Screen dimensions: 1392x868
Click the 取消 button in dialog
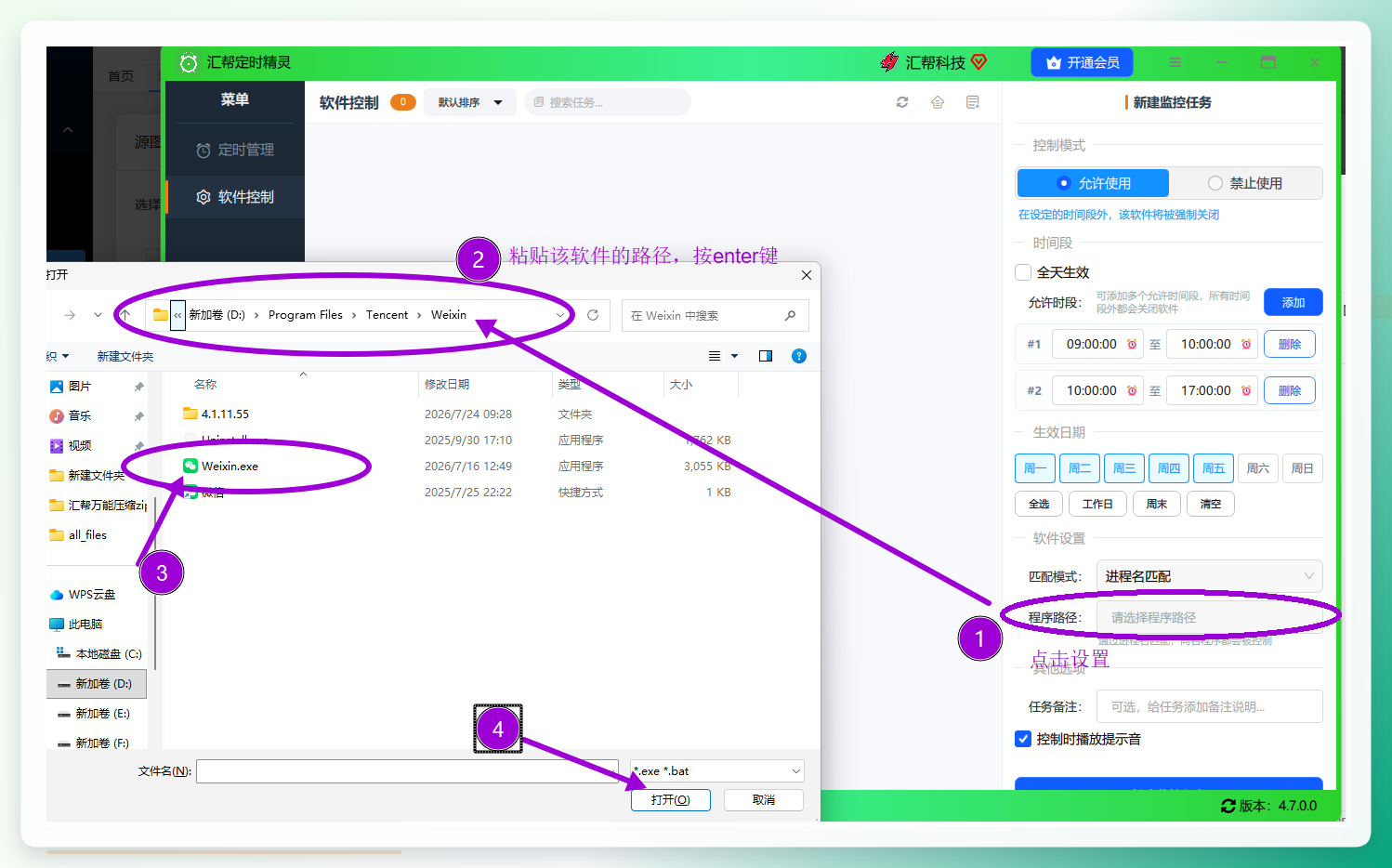763,800
